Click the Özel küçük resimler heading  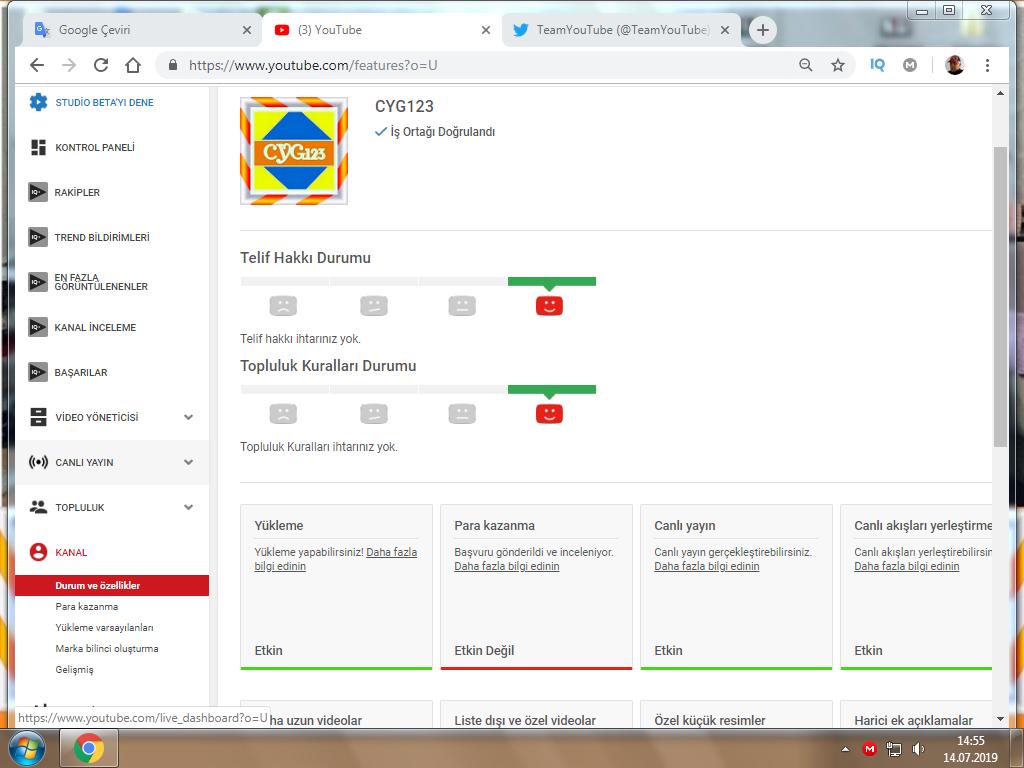pos(710,720)
